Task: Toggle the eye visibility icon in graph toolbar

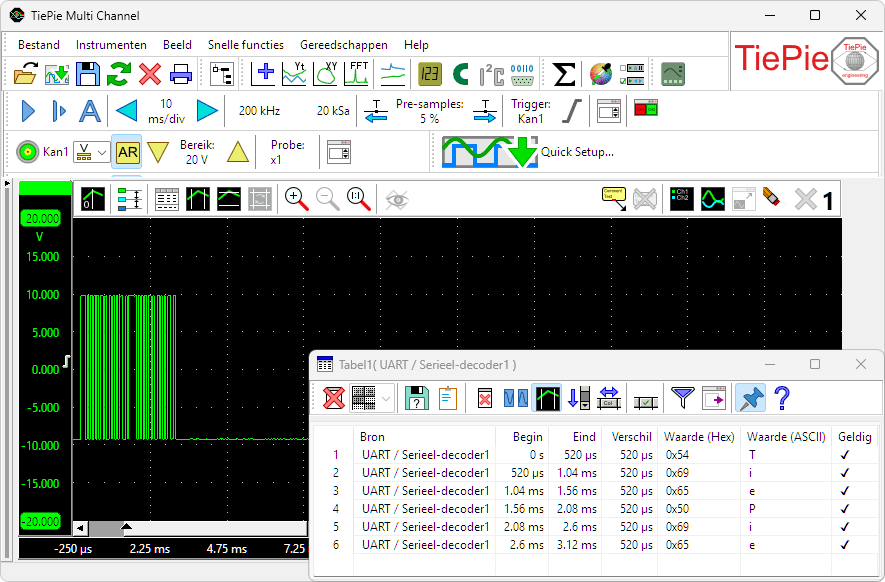Action: coord(397,199)
